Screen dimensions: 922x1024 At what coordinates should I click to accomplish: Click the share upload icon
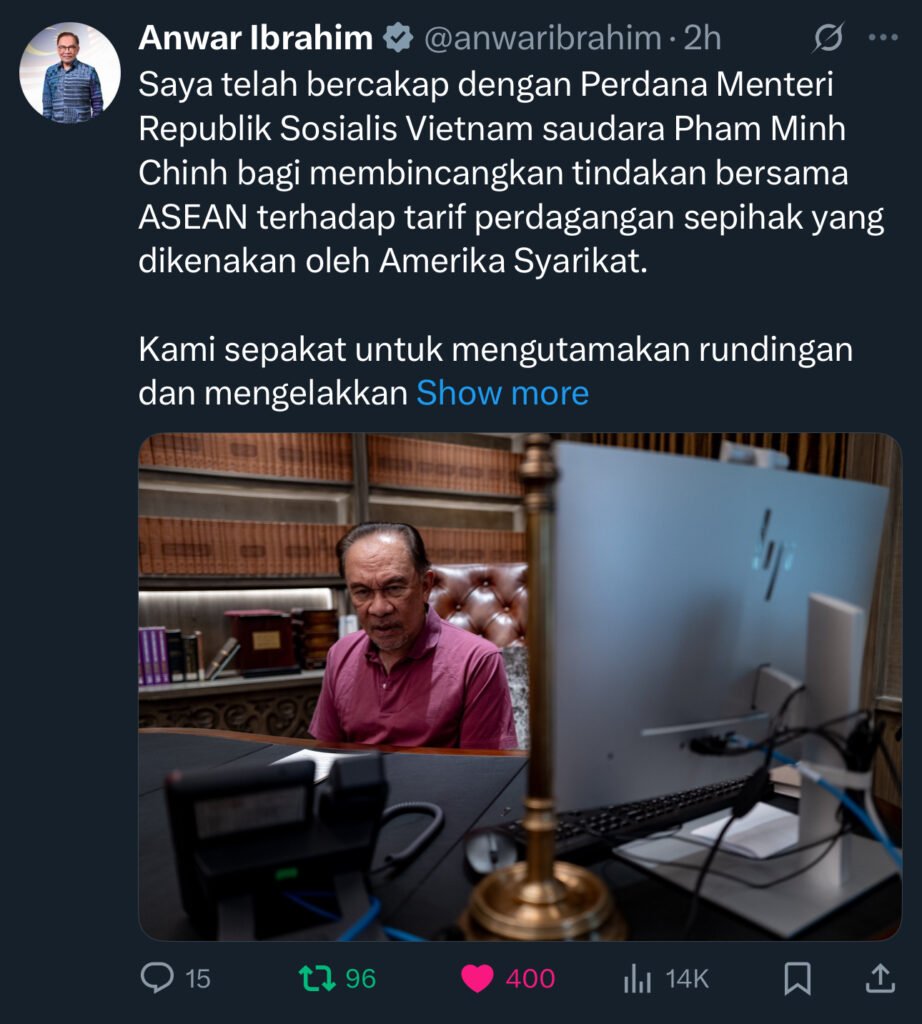pyautogui.click(x=880, y=978)
